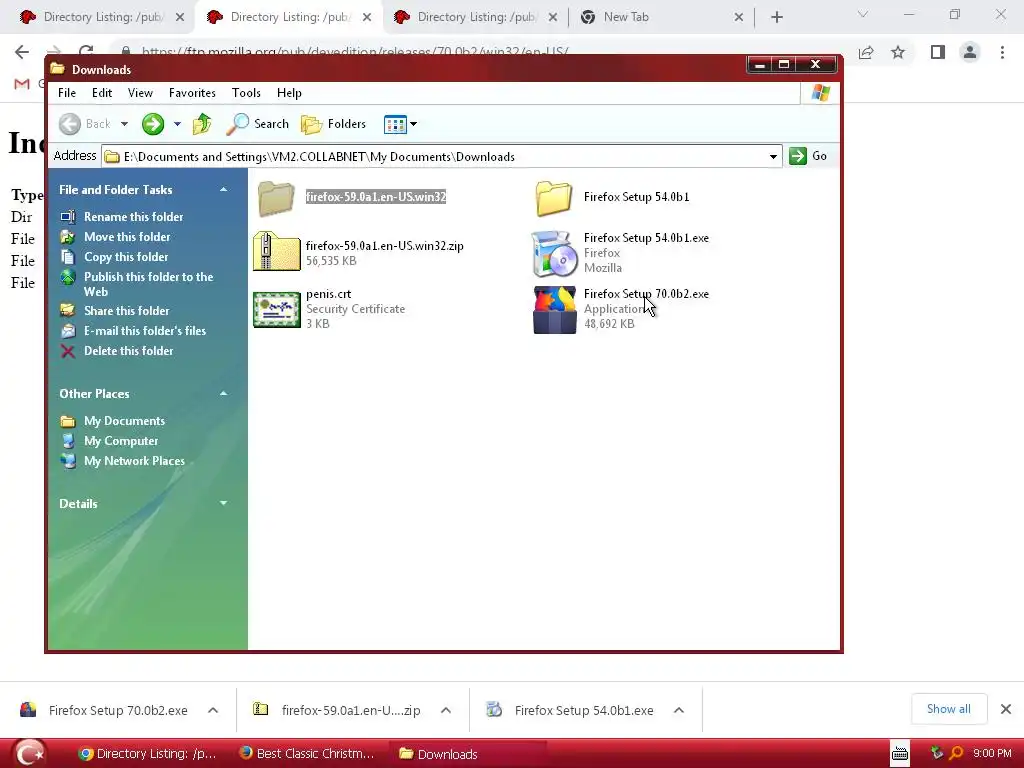Viewport: 1024px width, 768px height.
Task: Collapse the Other Places section
Action: coord(223,394)
